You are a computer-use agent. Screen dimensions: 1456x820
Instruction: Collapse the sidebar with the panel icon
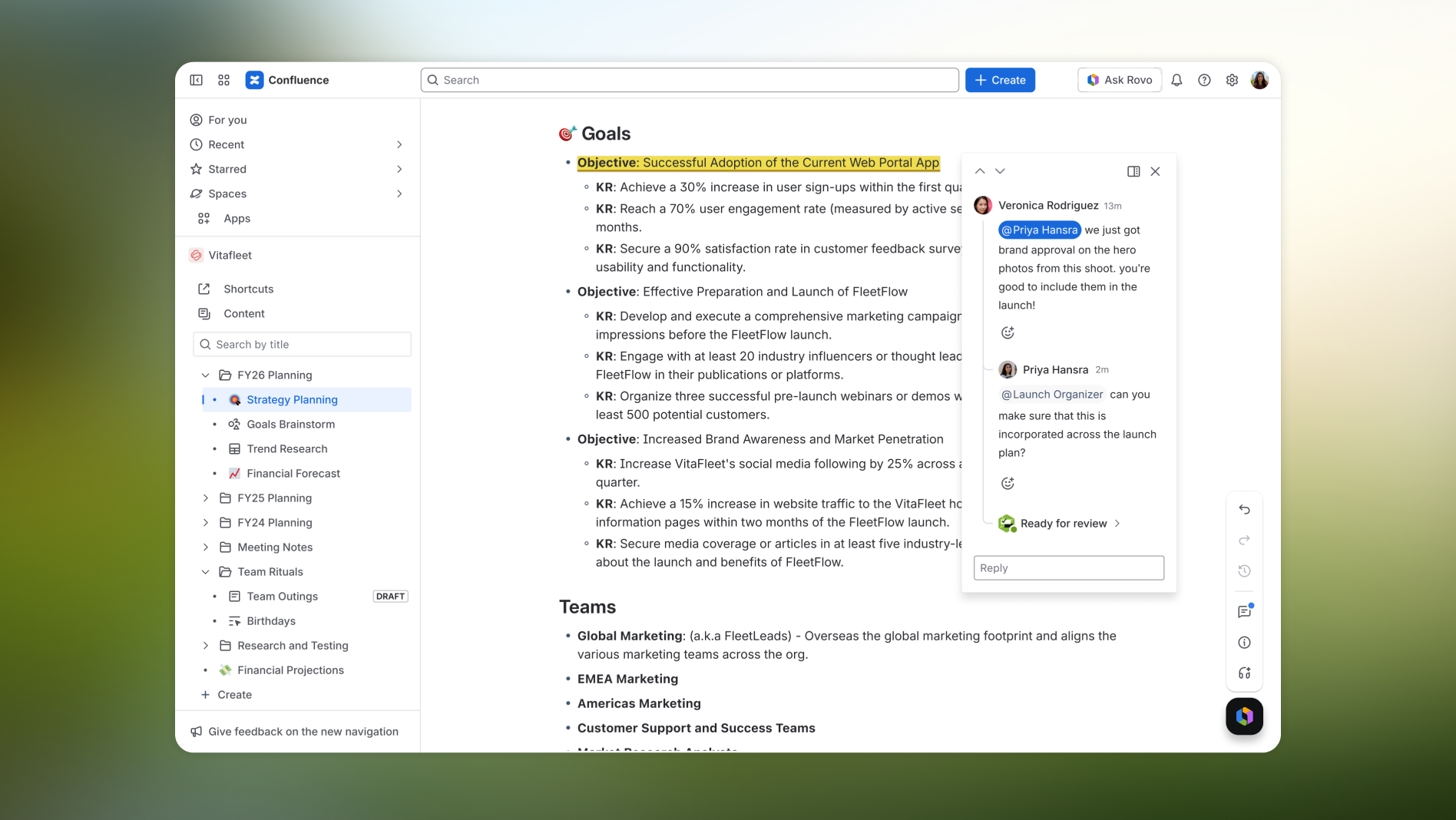(197, 80)
